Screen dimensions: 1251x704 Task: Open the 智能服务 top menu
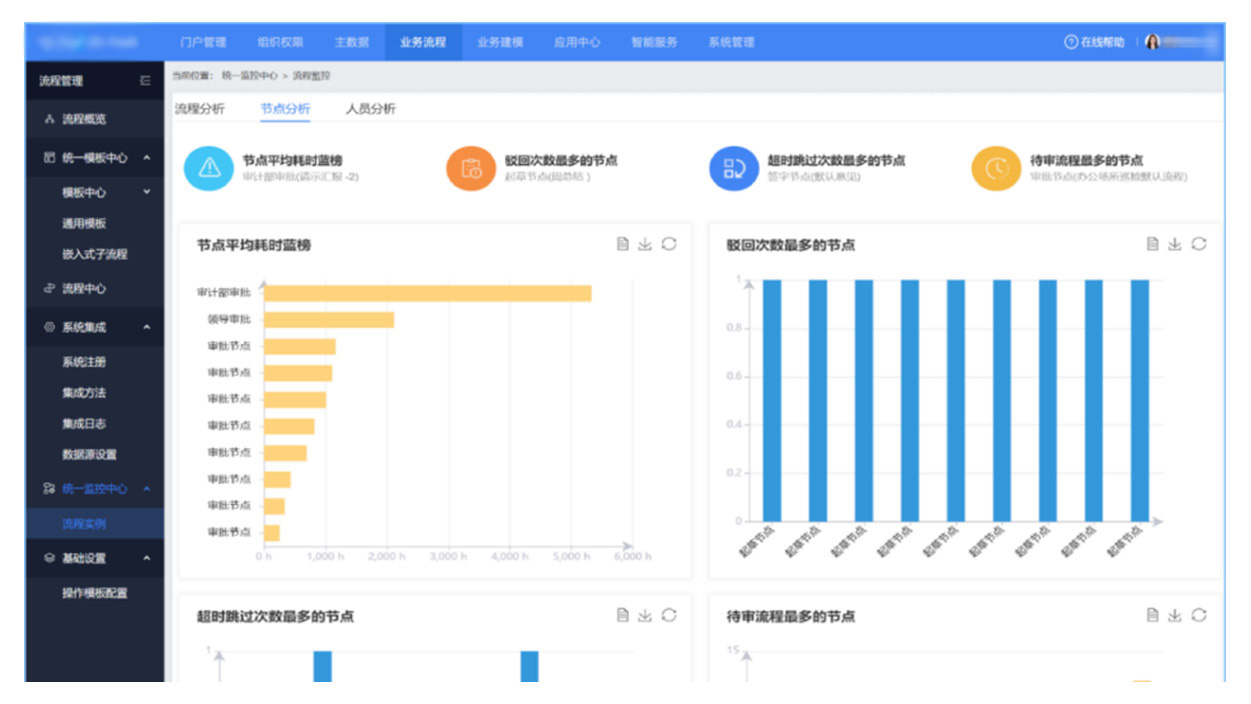pos(654,42)
